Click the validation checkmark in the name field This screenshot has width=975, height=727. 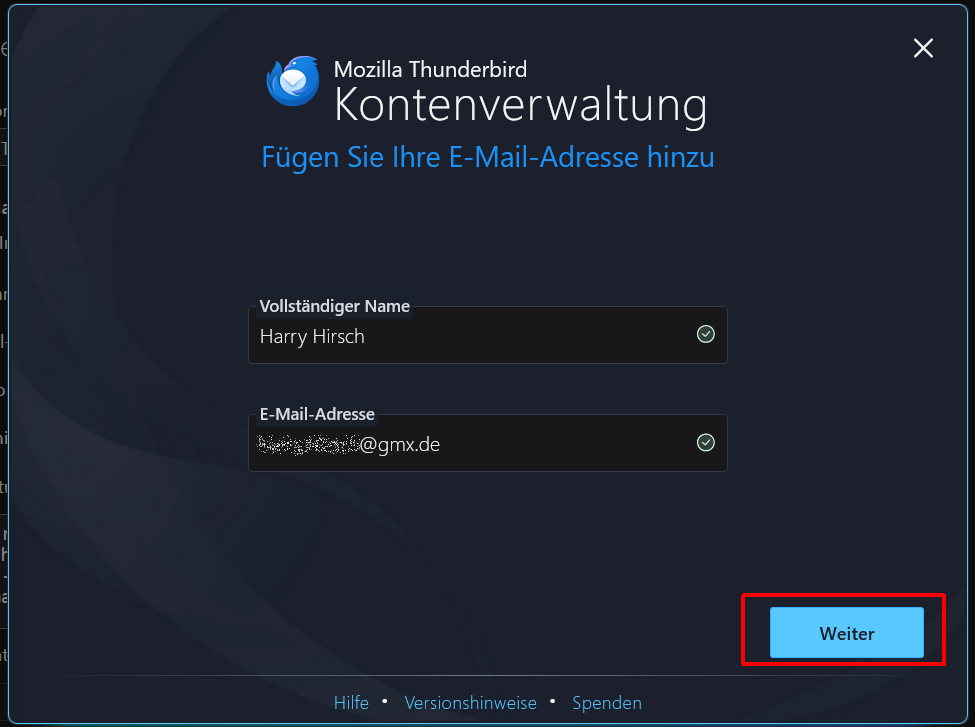point(705,335)
